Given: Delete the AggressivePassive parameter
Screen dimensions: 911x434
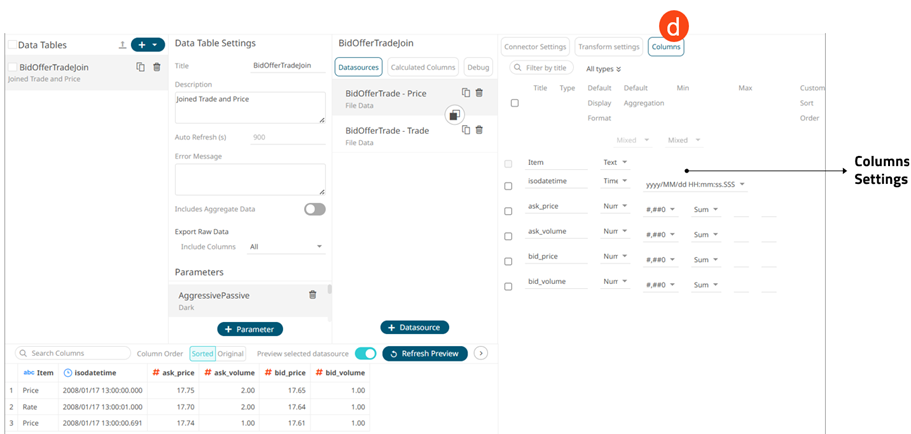Looking at the screenshot, I should click(x=313, y=295).
